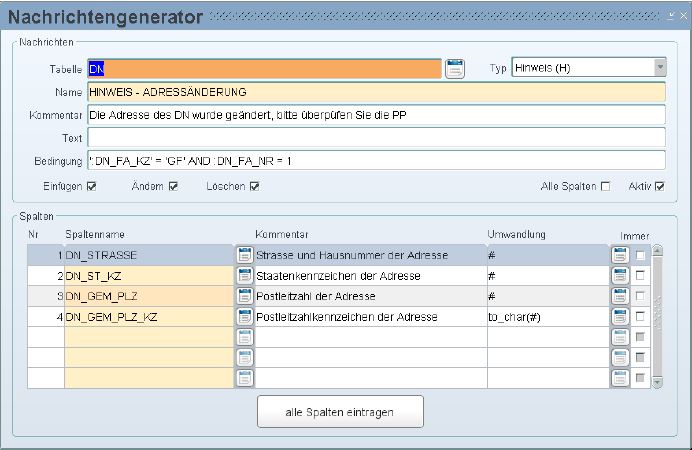Click into the Name field HINWEIS - ADRESSÄNDERUNG

pos(375,92)
